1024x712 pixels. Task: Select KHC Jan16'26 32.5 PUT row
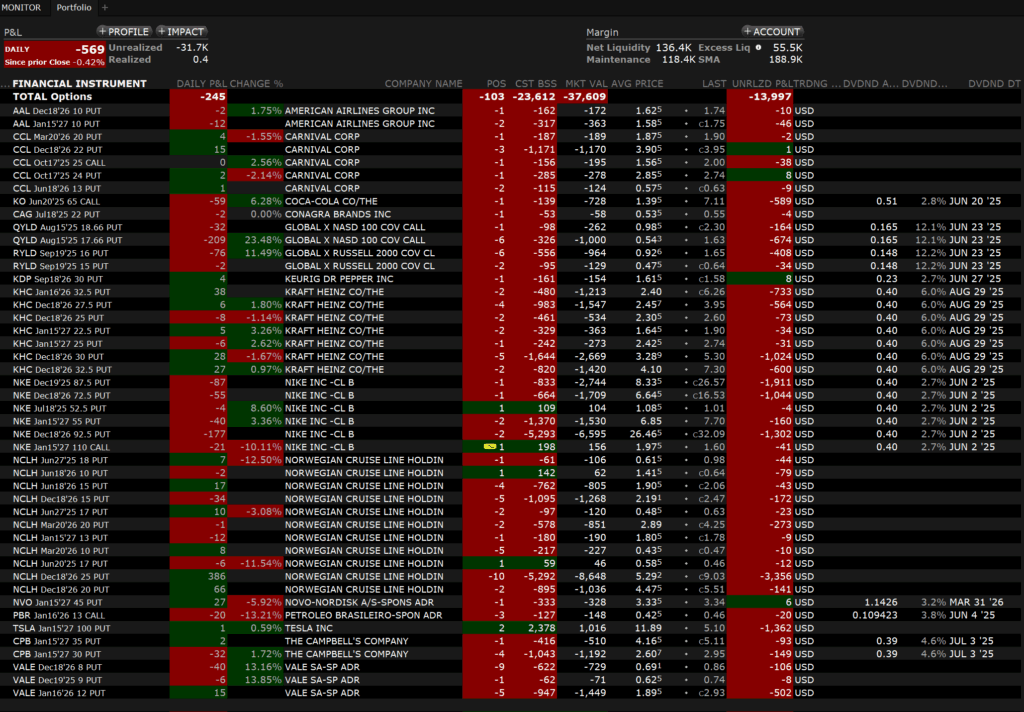click(x=511, y=292)
